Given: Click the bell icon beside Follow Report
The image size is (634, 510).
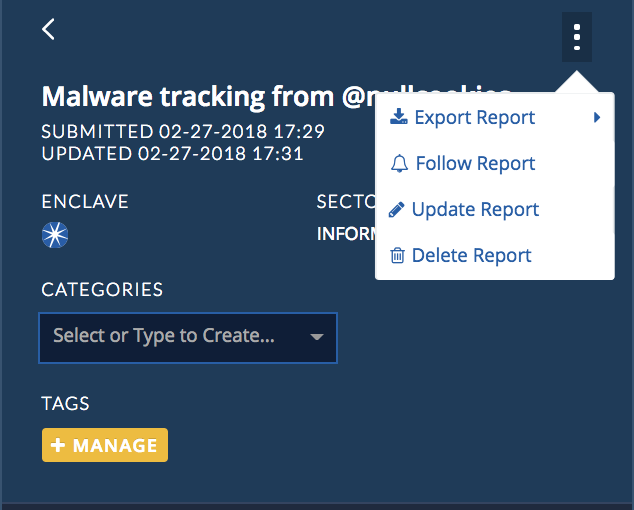Looking at the screenshot, I should (399, 163).
